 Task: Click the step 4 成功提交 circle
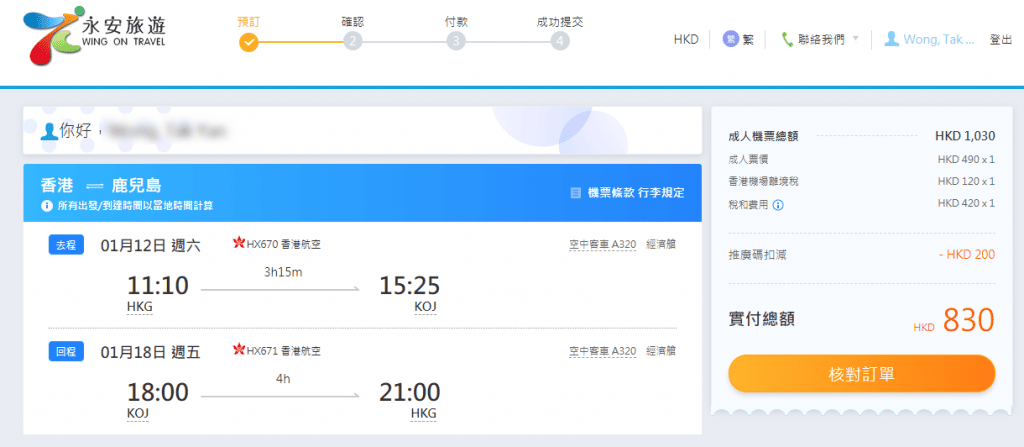click(560, 41)
